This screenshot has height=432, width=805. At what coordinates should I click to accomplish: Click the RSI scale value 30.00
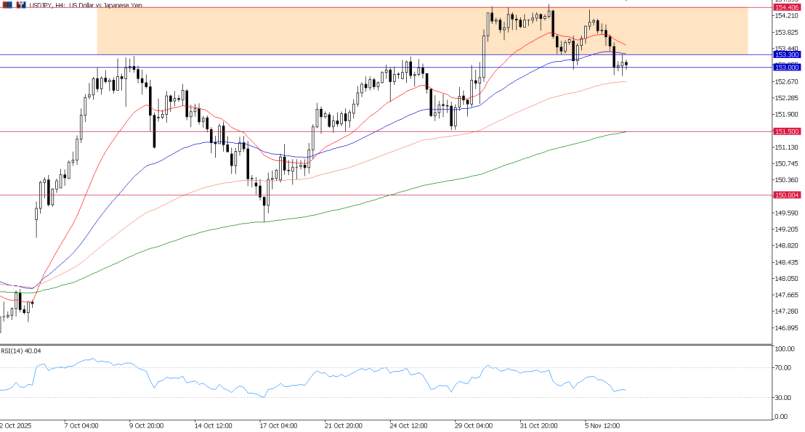(785, 398)
